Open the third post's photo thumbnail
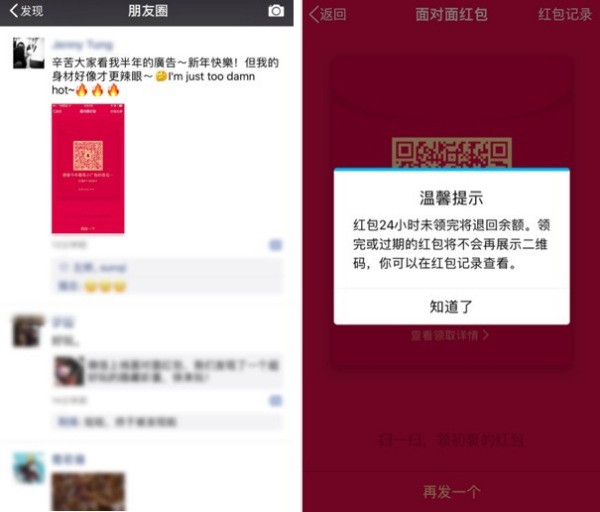600x512 pixels. pyautogui.click(x=88, y=492)
